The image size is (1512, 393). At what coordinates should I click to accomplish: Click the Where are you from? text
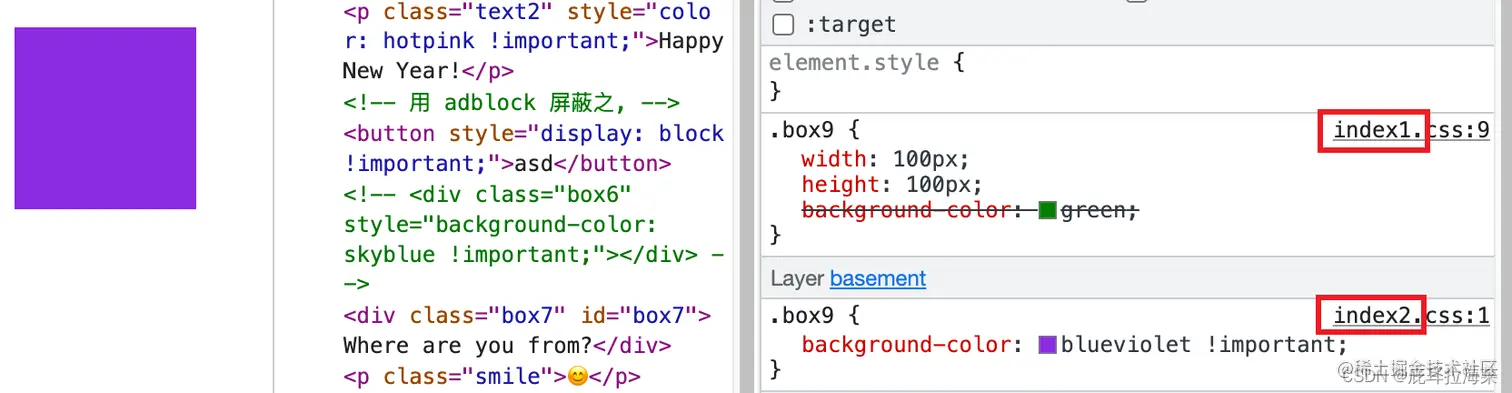(x=468, y=346)
